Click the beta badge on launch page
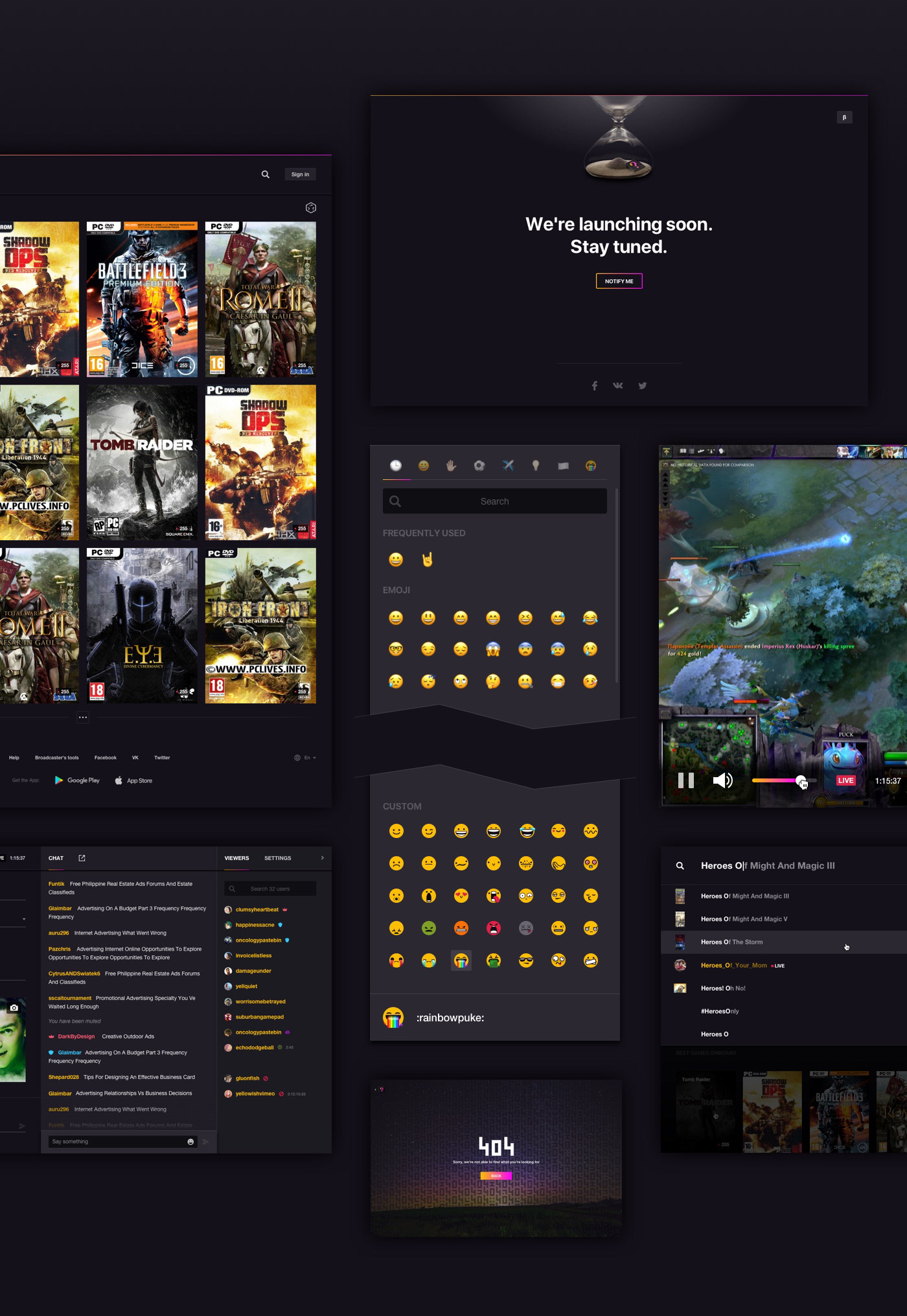Screen dimensions: 907x1316 844,117
